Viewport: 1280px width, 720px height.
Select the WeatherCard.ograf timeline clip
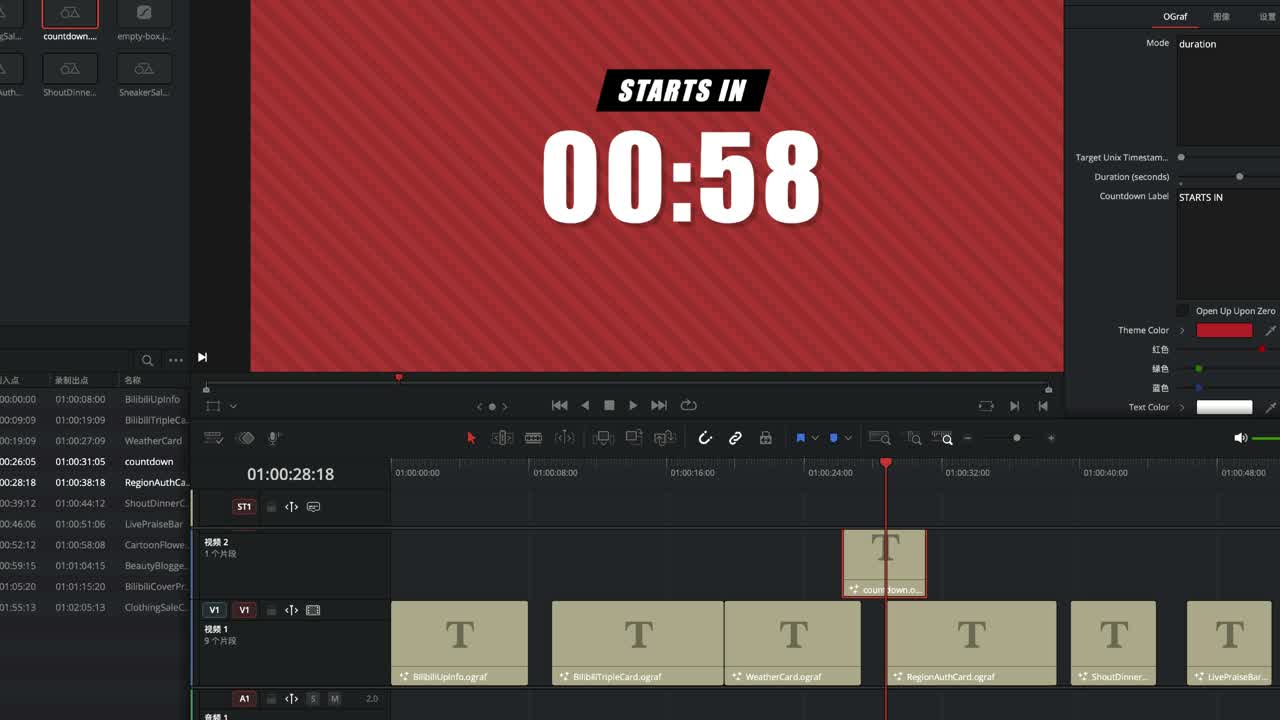(793, 643)
